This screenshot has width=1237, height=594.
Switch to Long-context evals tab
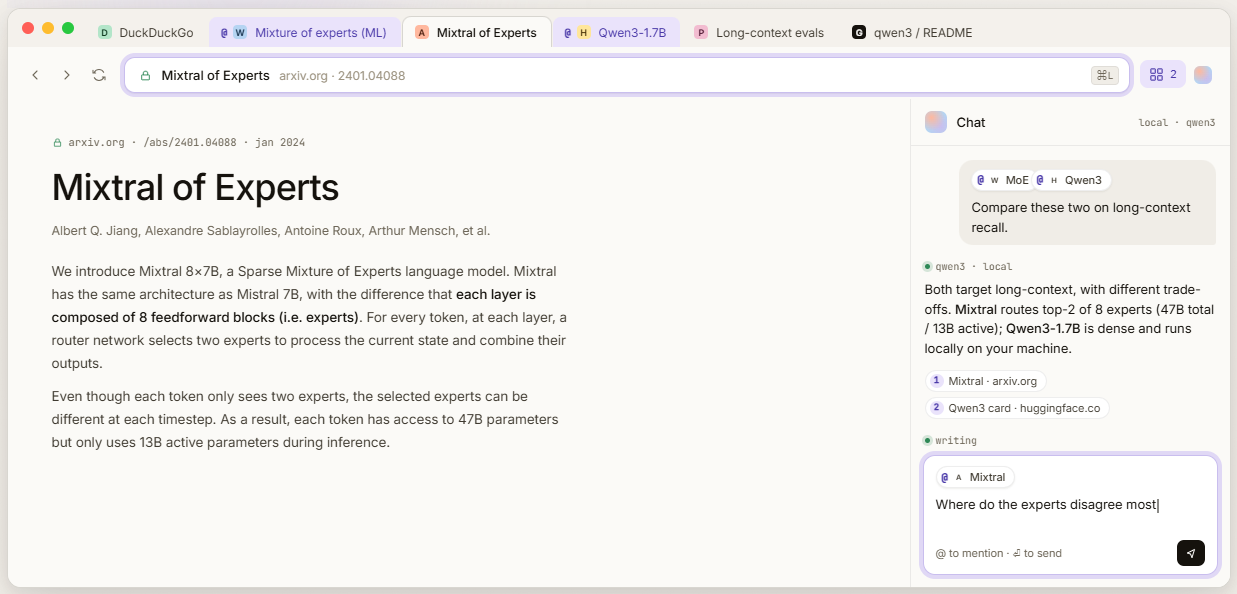click(x=759, y=32)
